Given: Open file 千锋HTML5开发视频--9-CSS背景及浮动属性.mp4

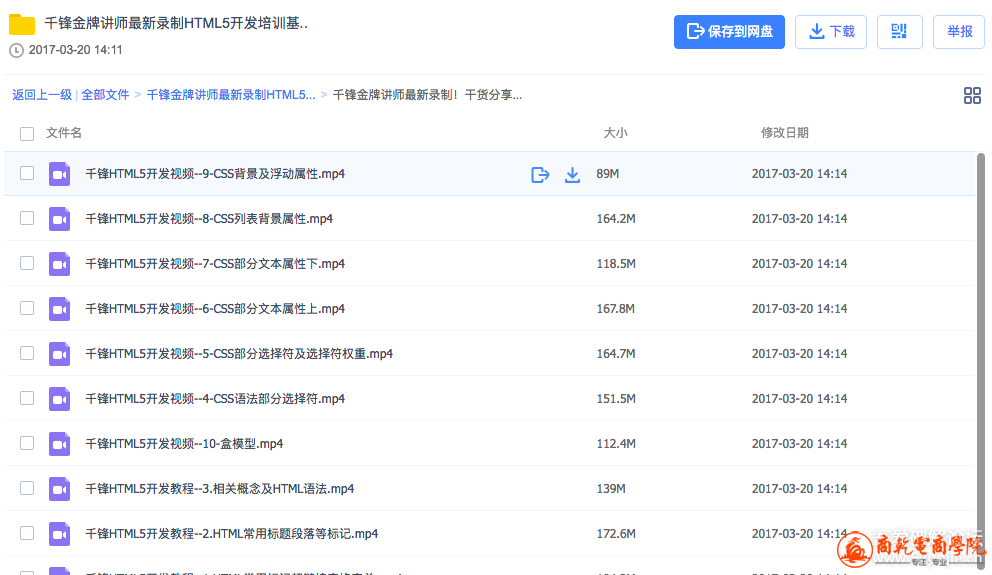Looking at the screenshot, I should pos(215,174).
